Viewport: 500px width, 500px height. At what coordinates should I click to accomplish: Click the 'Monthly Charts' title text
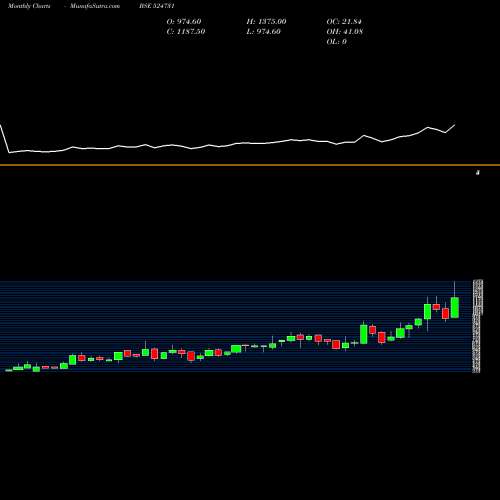click(x=29, y=6)
